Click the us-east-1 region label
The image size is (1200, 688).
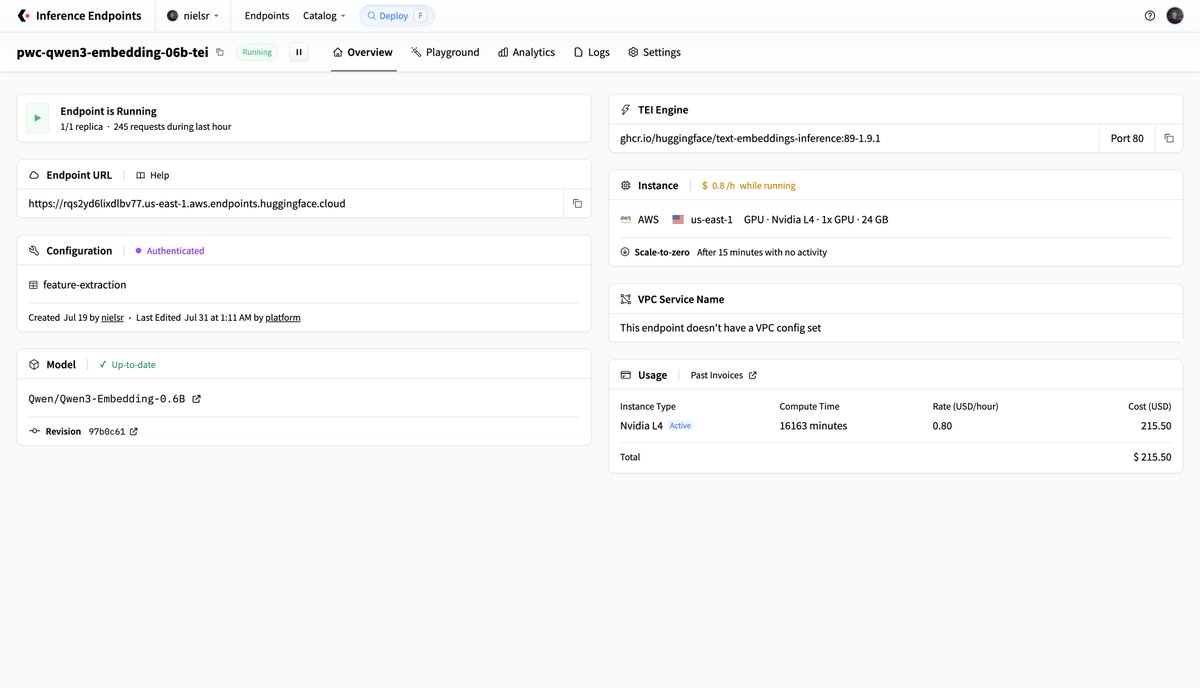click(712, 219)
